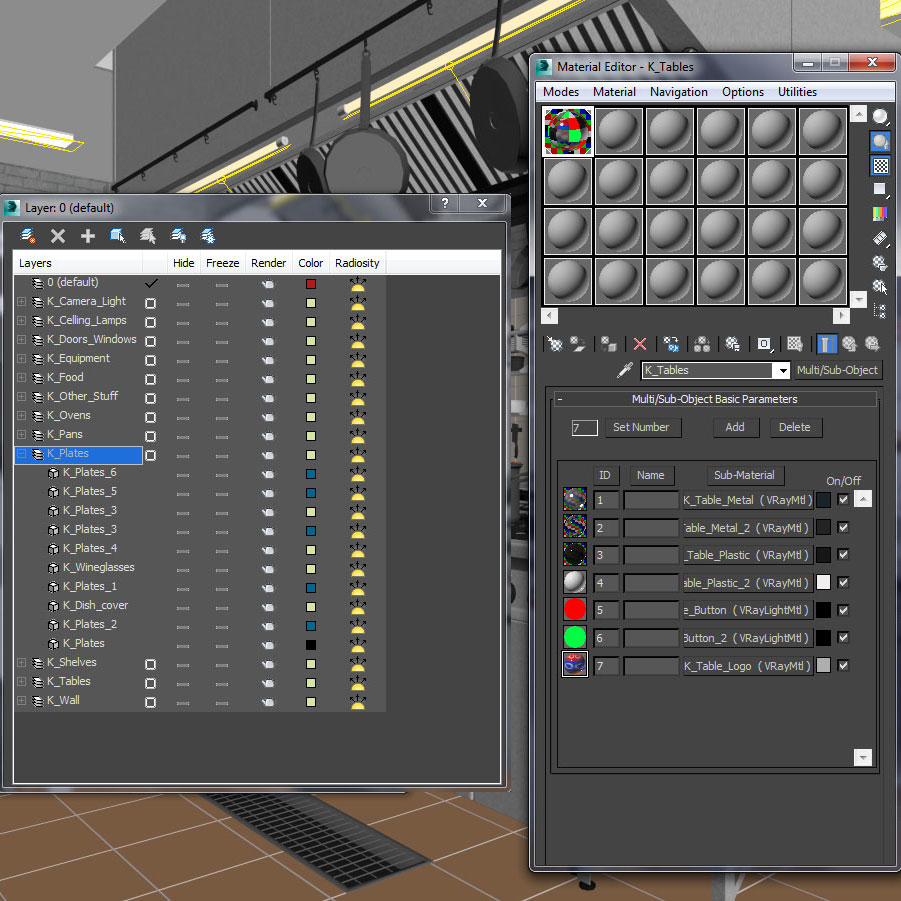Click the Reset Map red X icon
The image size is (901, 901).
[x=639, y=343]
